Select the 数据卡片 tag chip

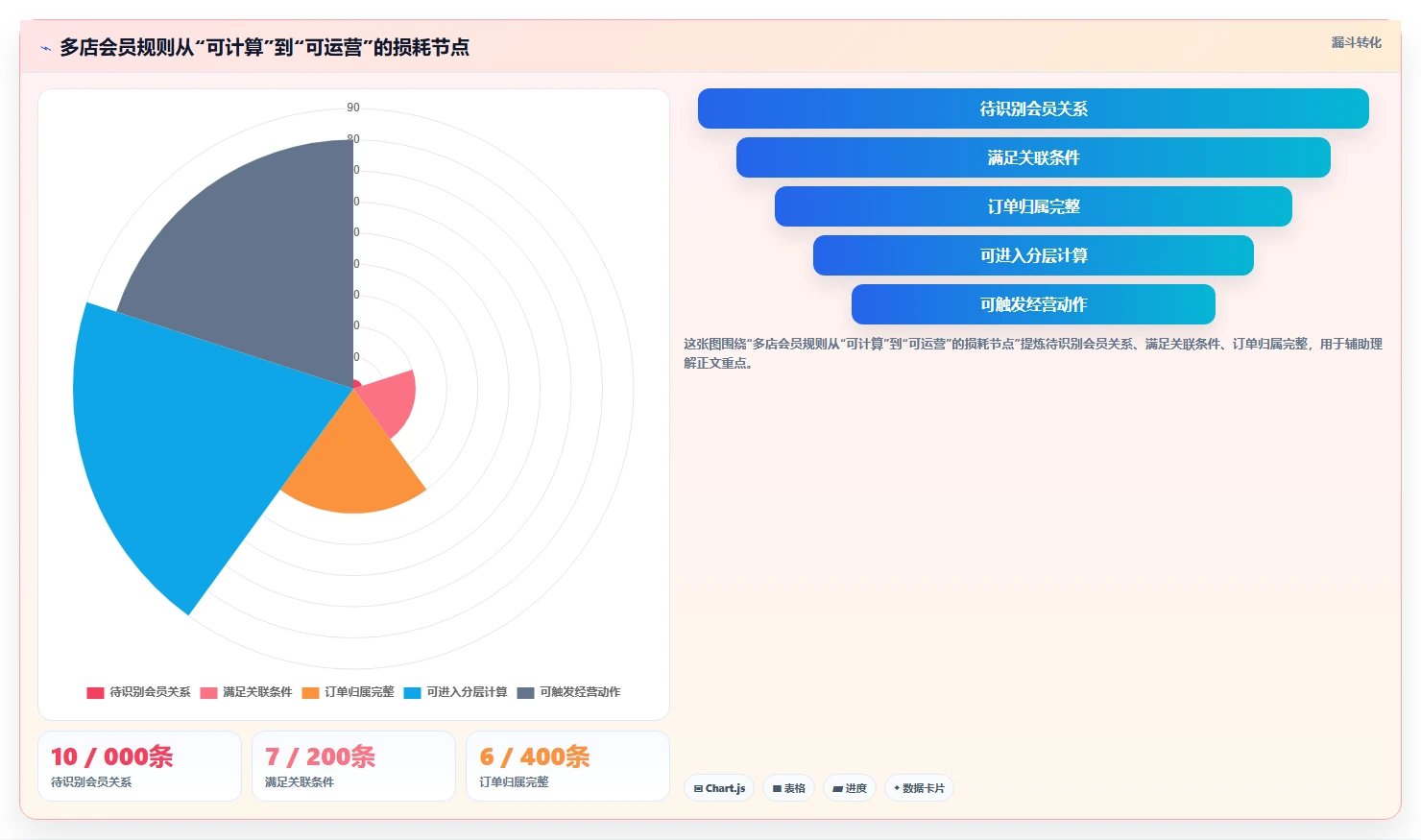click(x=919, y=788)
